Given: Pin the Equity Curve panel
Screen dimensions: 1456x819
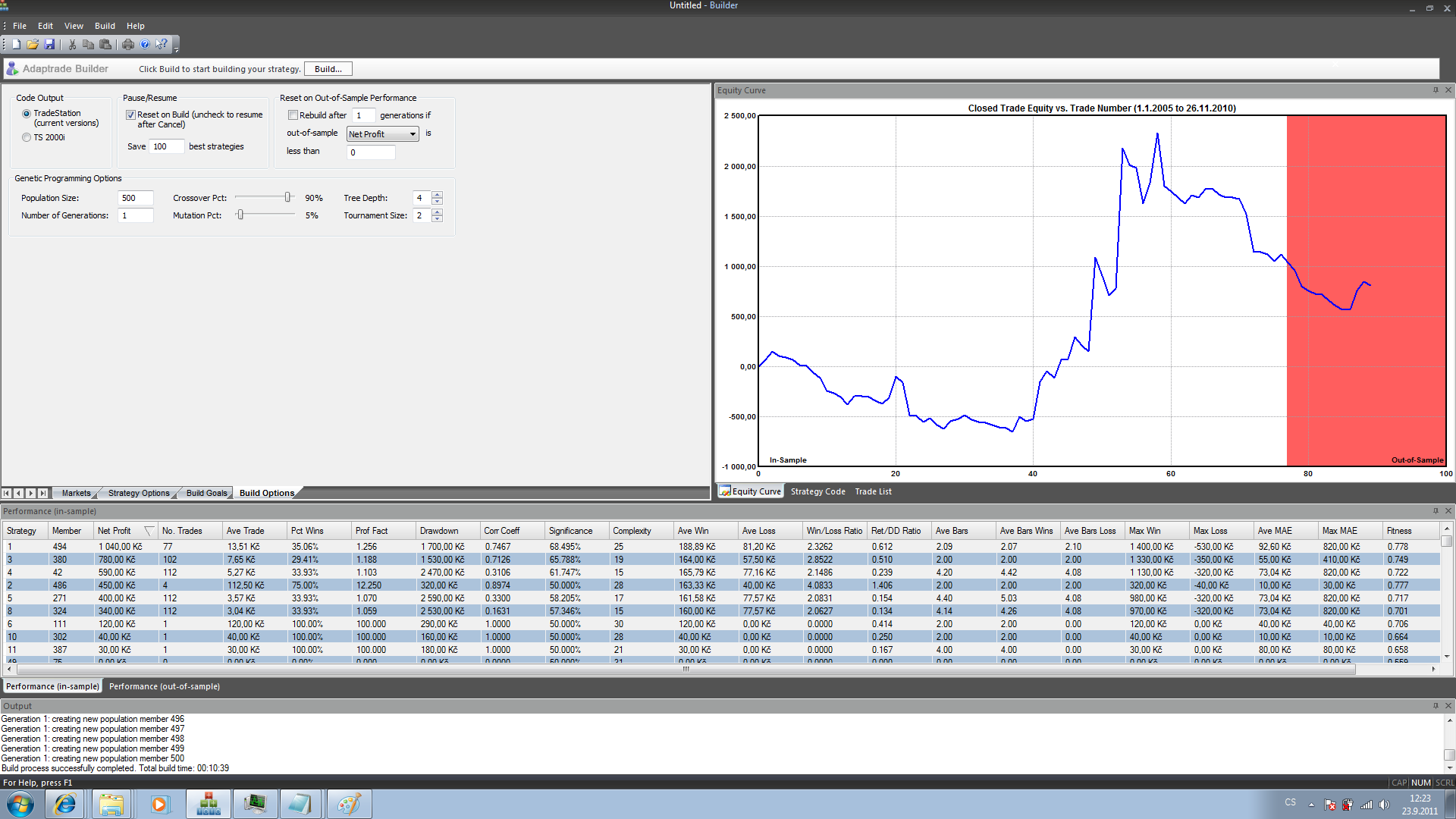Looking at the screenshot, I should click(1436, 90).
